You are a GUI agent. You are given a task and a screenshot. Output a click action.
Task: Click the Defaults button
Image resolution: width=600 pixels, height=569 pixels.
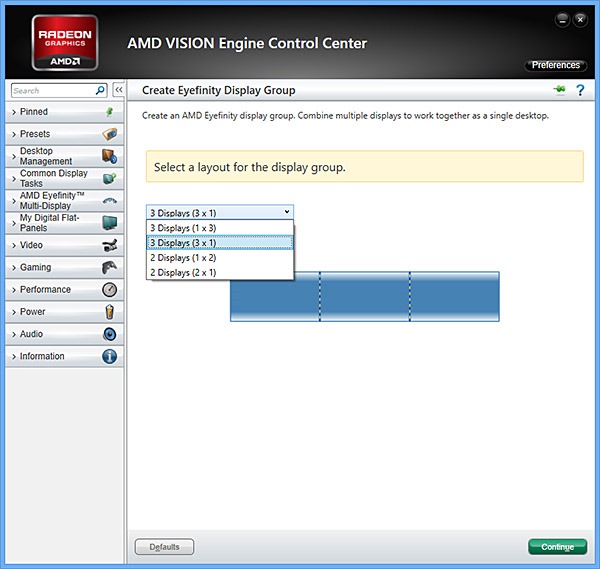(x=164, y=547)
